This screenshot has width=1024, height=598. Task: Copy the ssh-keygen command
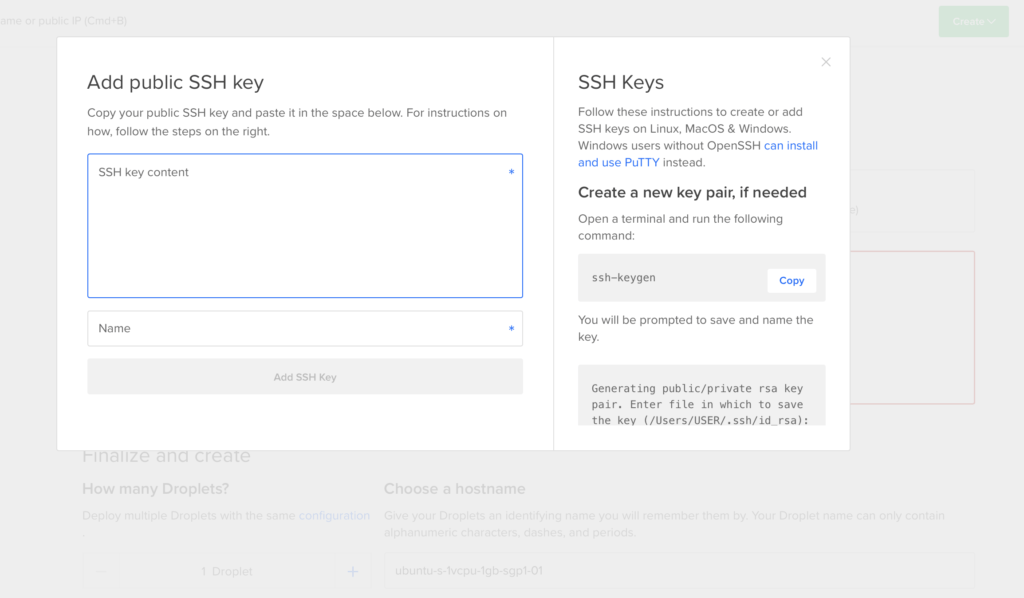tap(791, 280)
